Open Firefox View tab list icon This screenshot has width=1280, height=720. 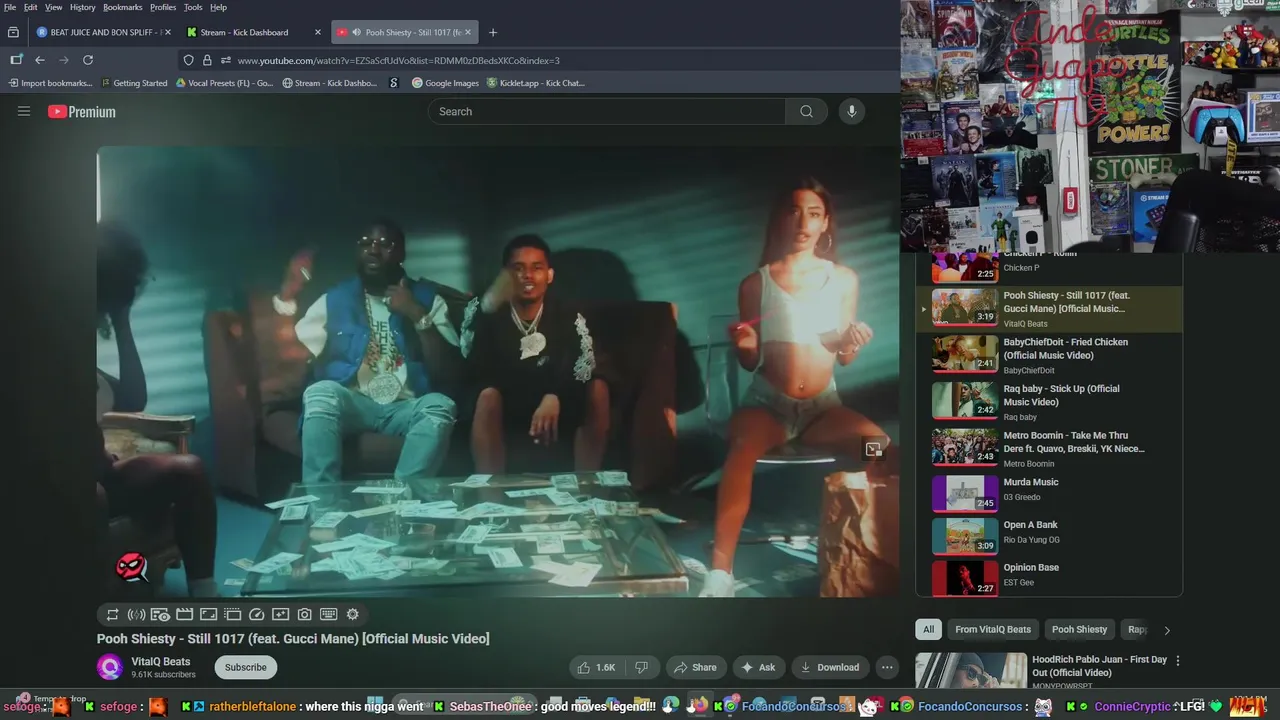point(13,32)
